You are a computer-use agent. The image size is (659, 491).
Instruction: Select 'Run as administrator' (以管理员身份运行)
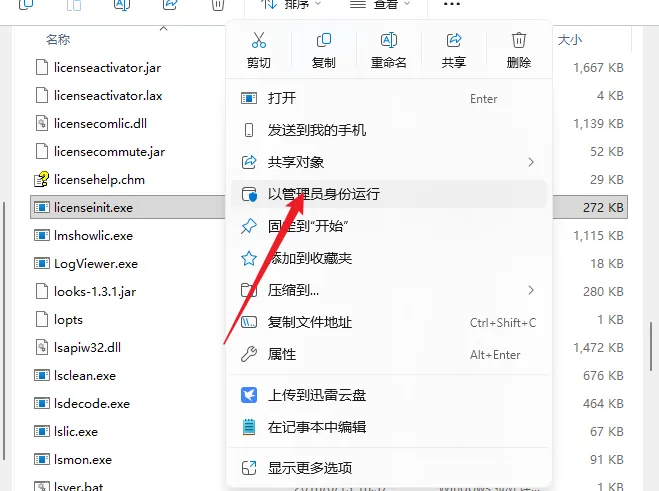tap(389, 194)
